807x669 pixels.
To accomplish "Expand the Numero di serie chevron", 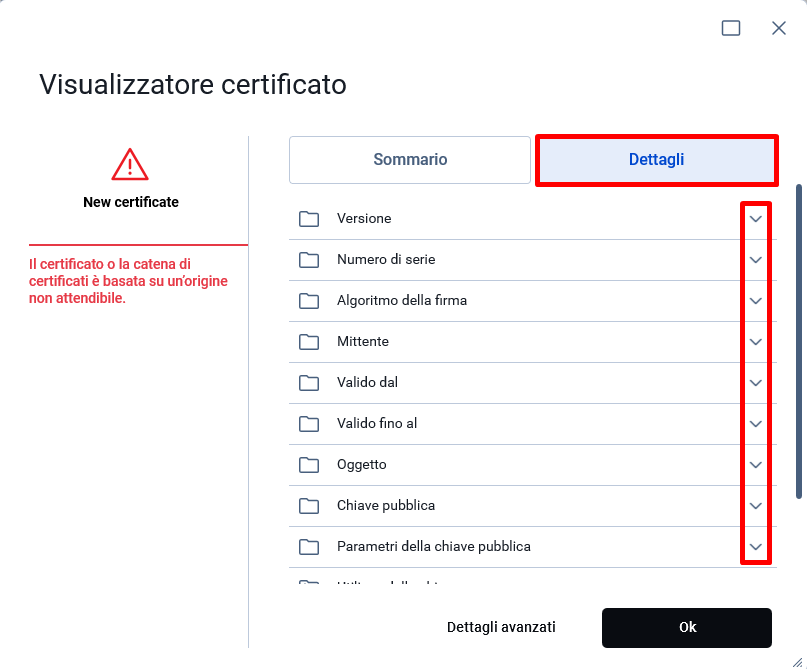I will click(x=756, y=260).
